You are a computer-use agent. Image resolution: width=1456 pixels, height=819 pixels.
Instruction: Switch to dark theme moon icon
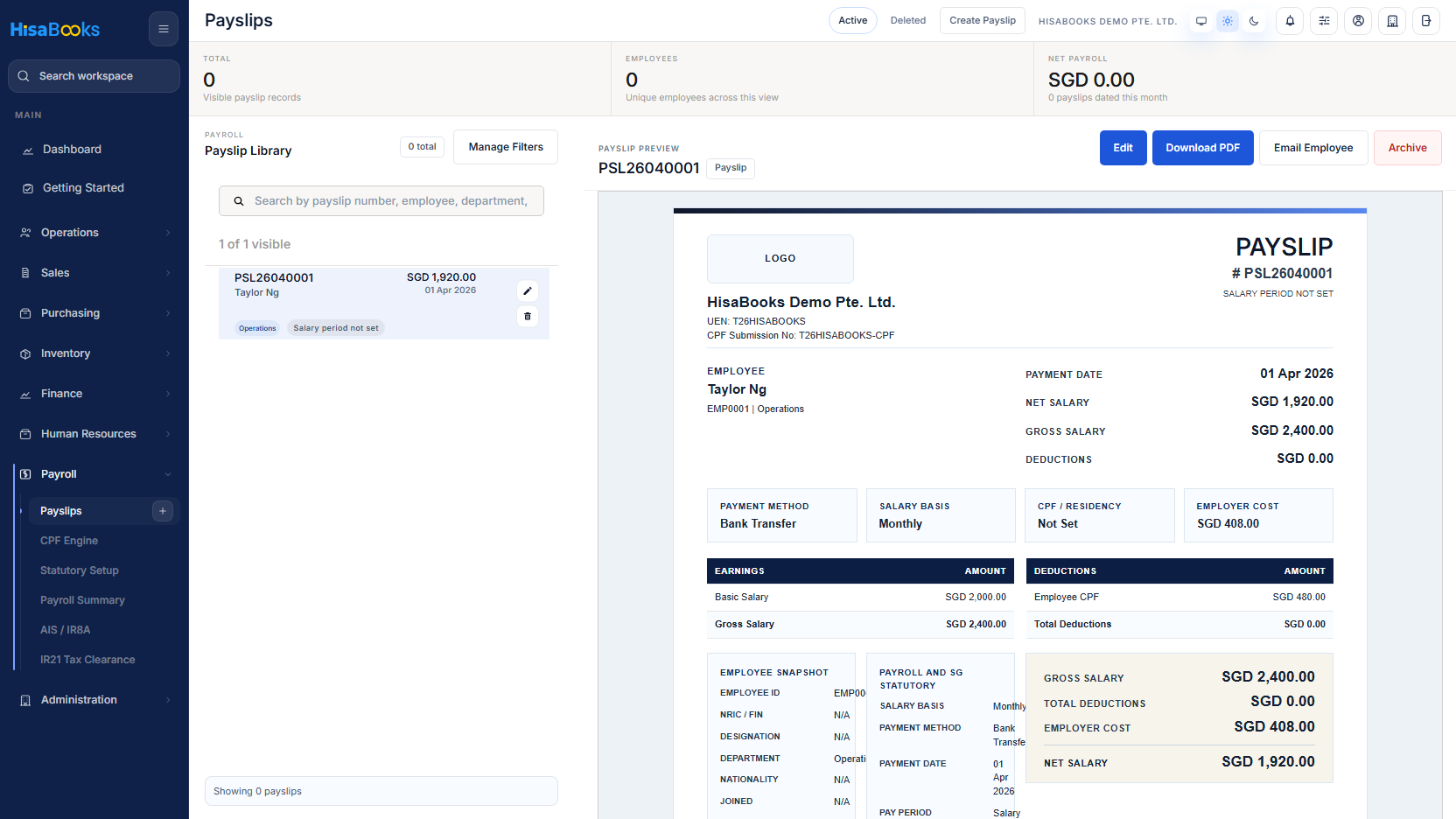coord(1254,21)
